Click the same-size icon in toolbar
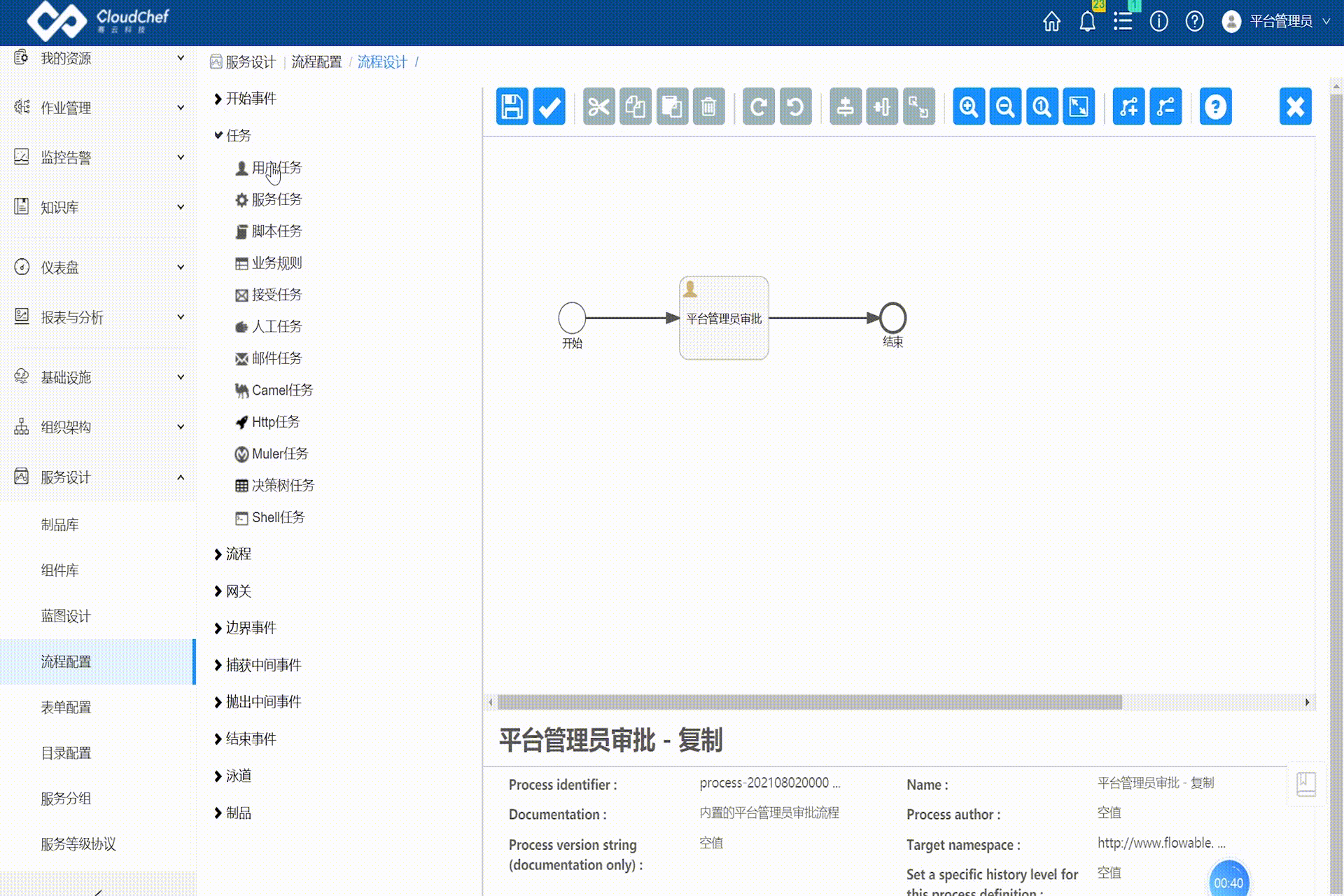This screenshot has height=896, width=1344. 918,107
